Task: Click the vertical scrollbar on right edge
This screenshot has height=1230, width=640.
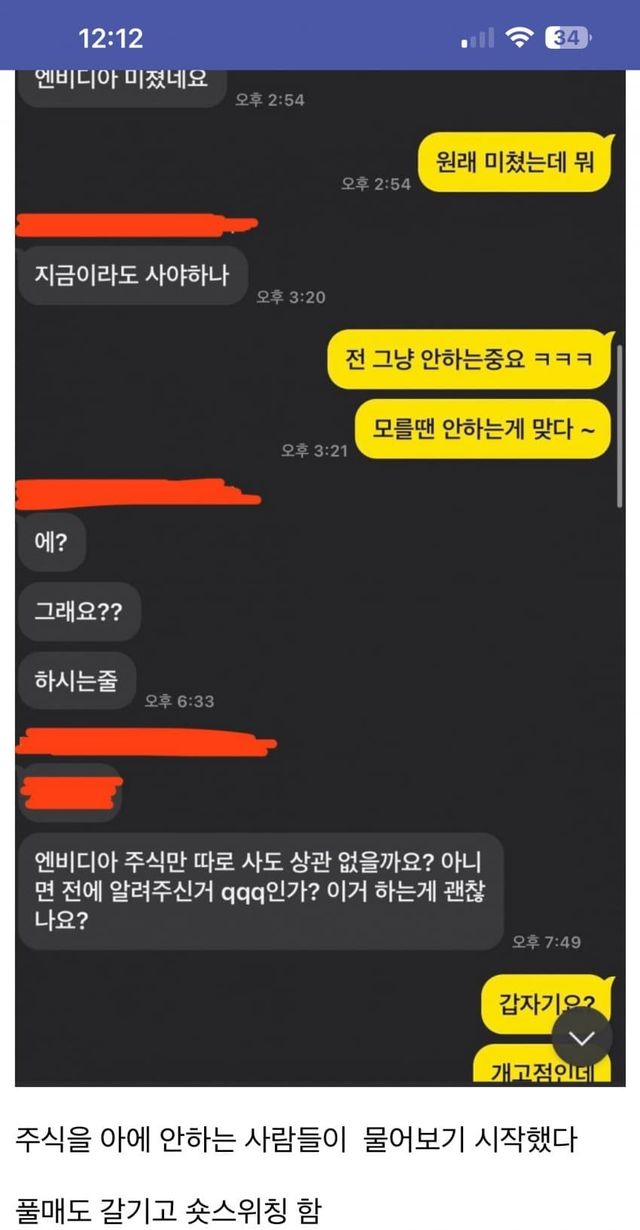Action: pyautogui.click(x=621, y=427)
